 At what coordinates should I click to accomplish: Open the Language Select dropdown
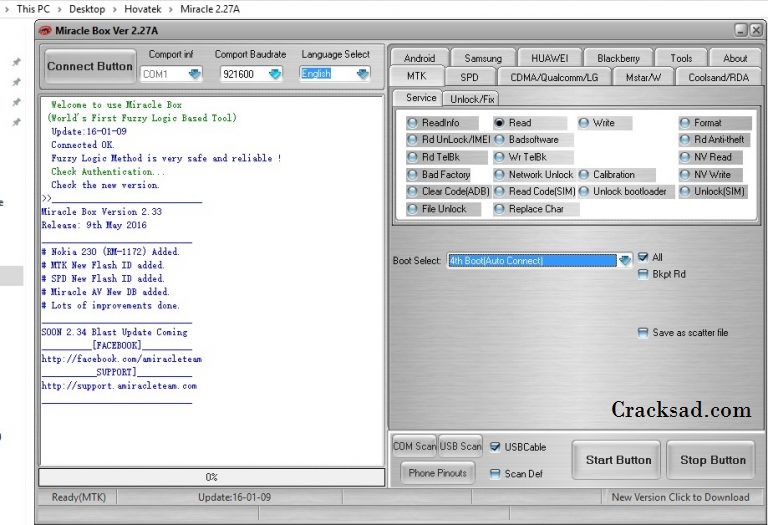(362, 74)
